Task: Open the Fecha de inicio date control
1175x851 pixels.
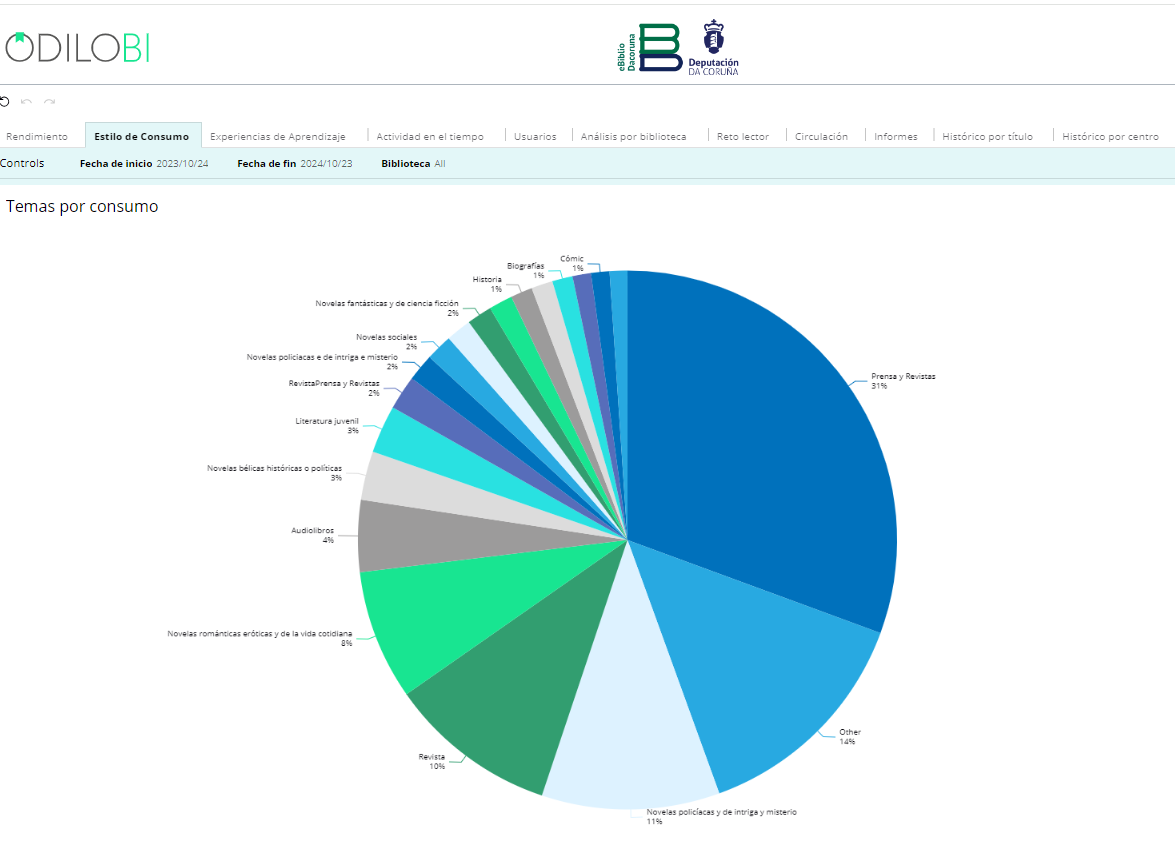Action: (x=144, y=163)
